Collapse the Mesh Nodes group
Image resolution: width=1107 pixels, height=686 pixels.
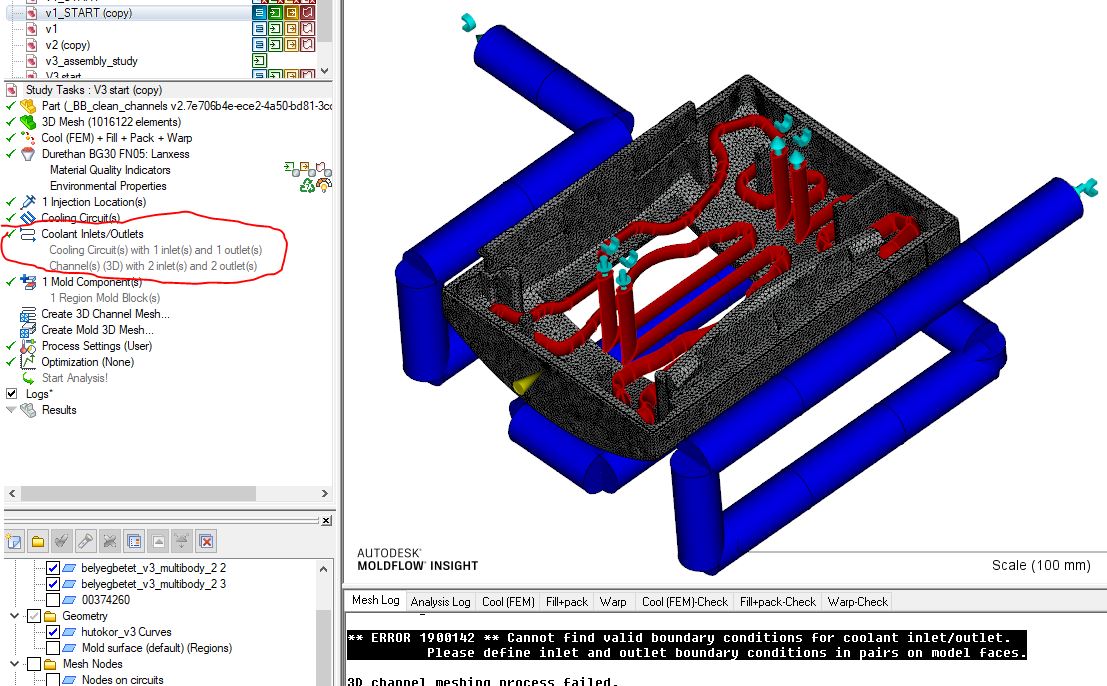coord(12,664)
